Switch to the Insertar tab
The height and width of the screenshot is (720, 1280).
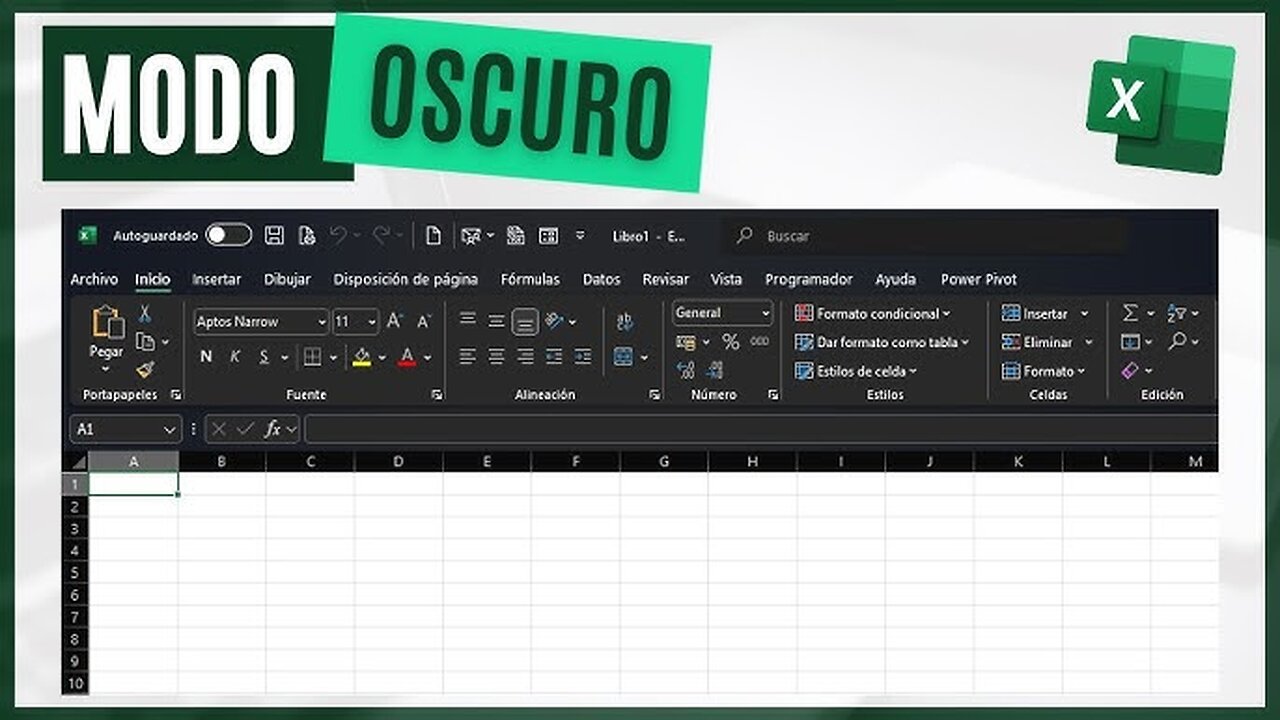[216, 279]
